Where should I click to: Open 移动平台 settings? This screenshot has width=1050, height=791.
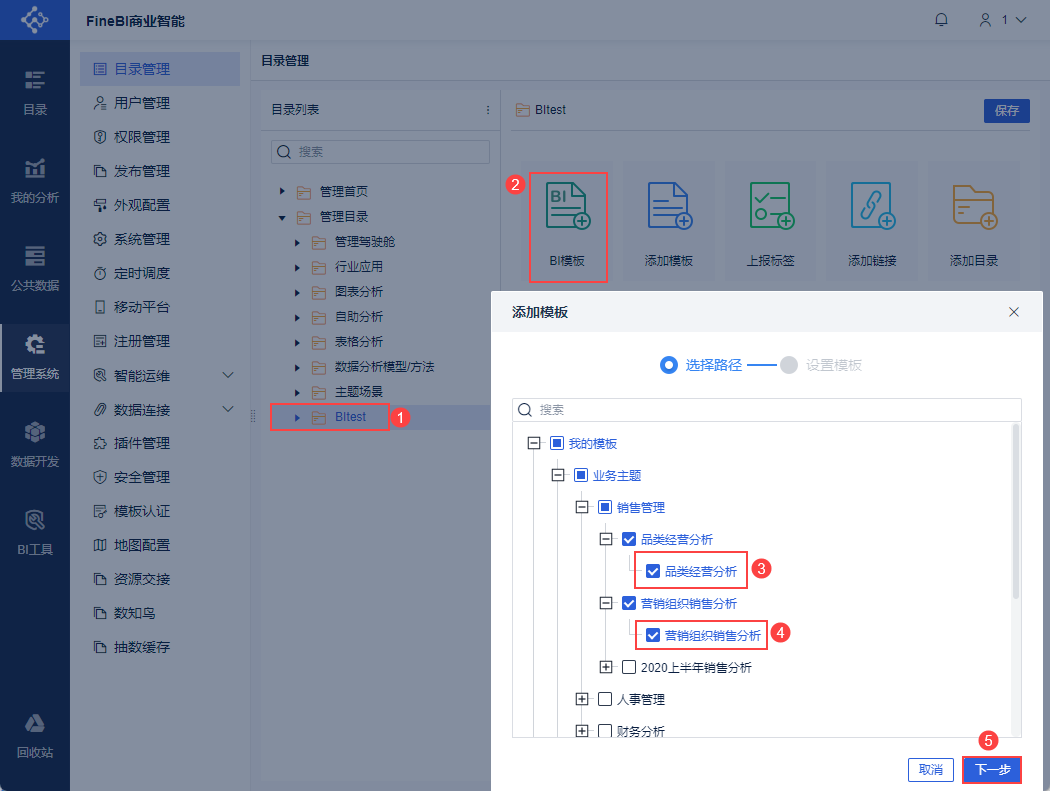click(160, 307)
